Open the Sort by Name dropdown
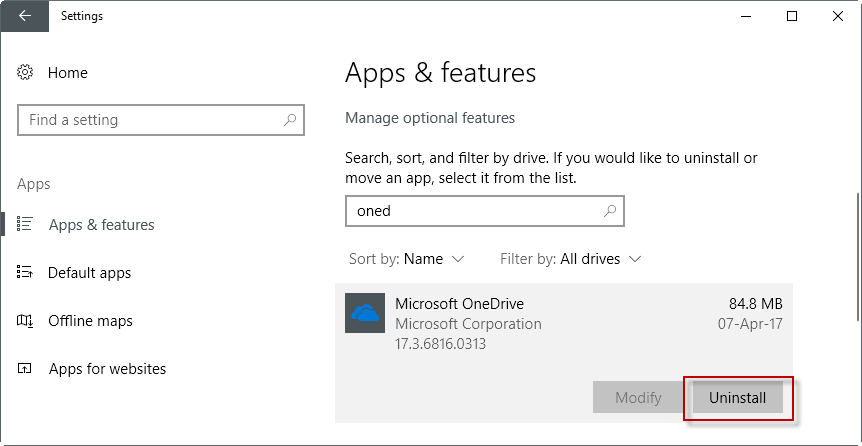Screen dimensions: 862x446 [x=407, y=259]
